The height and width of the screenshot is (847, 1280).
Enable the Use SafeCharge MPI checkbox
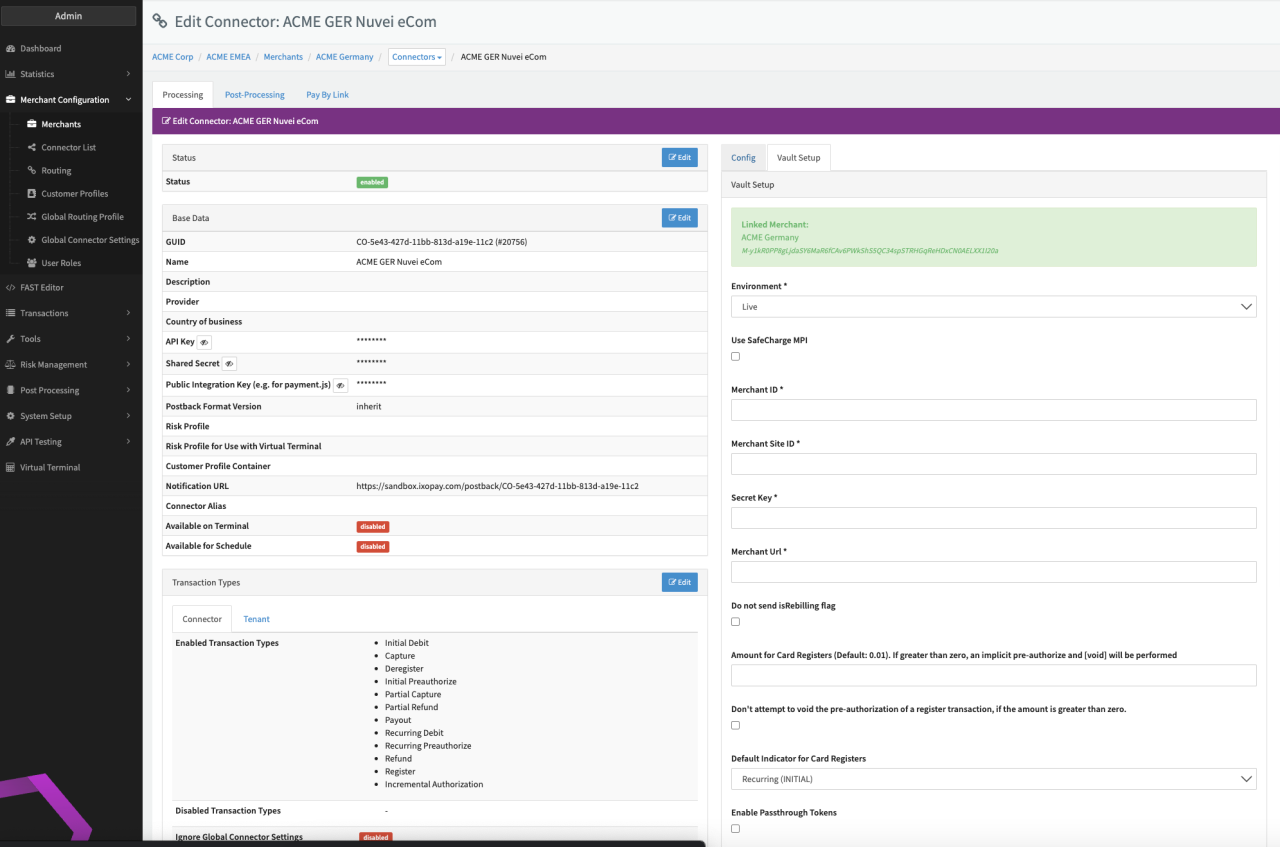pos(736,356)
